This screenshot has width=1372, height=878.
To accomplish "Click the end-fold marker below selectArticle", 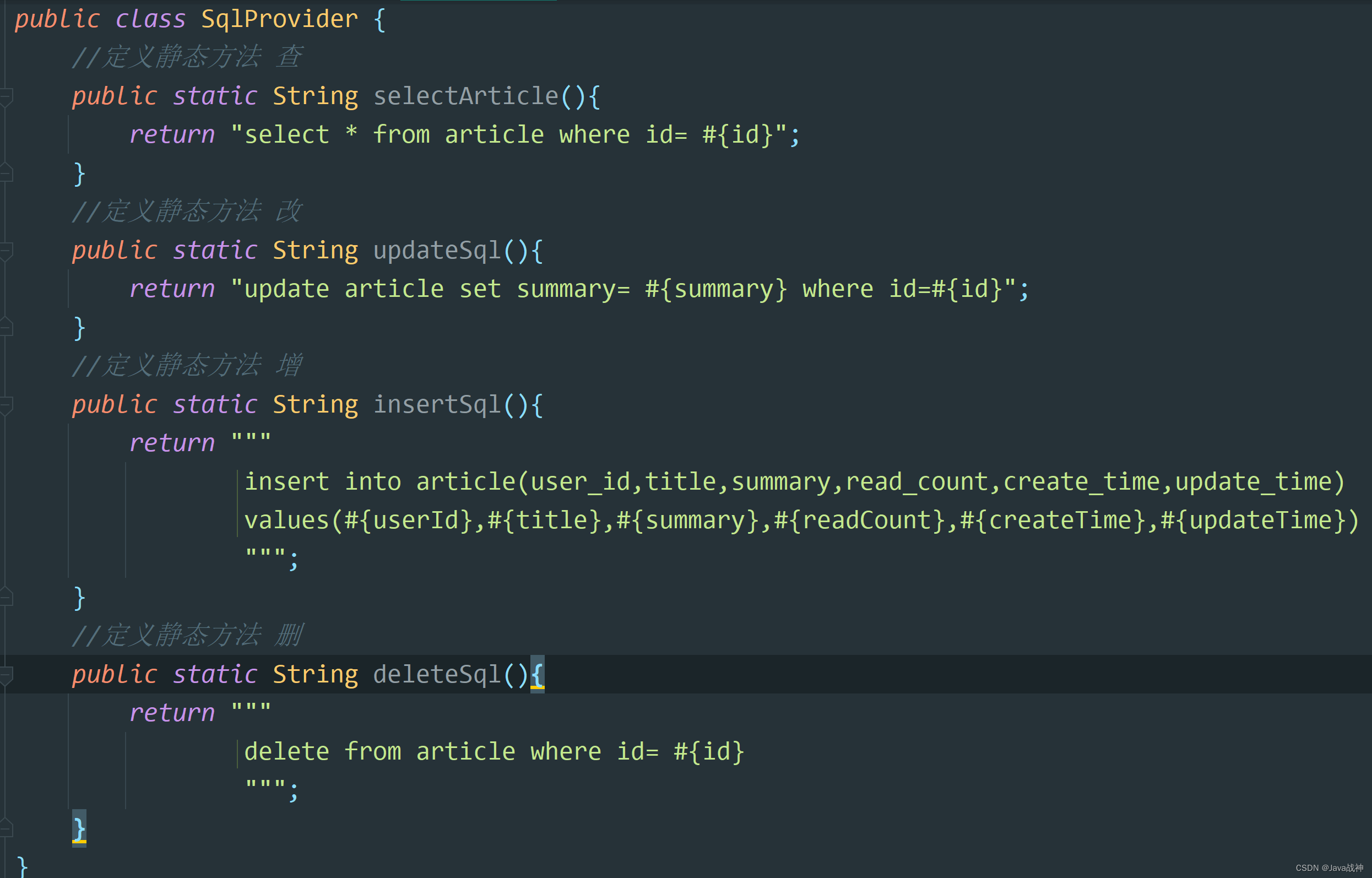I will [6, 173].
